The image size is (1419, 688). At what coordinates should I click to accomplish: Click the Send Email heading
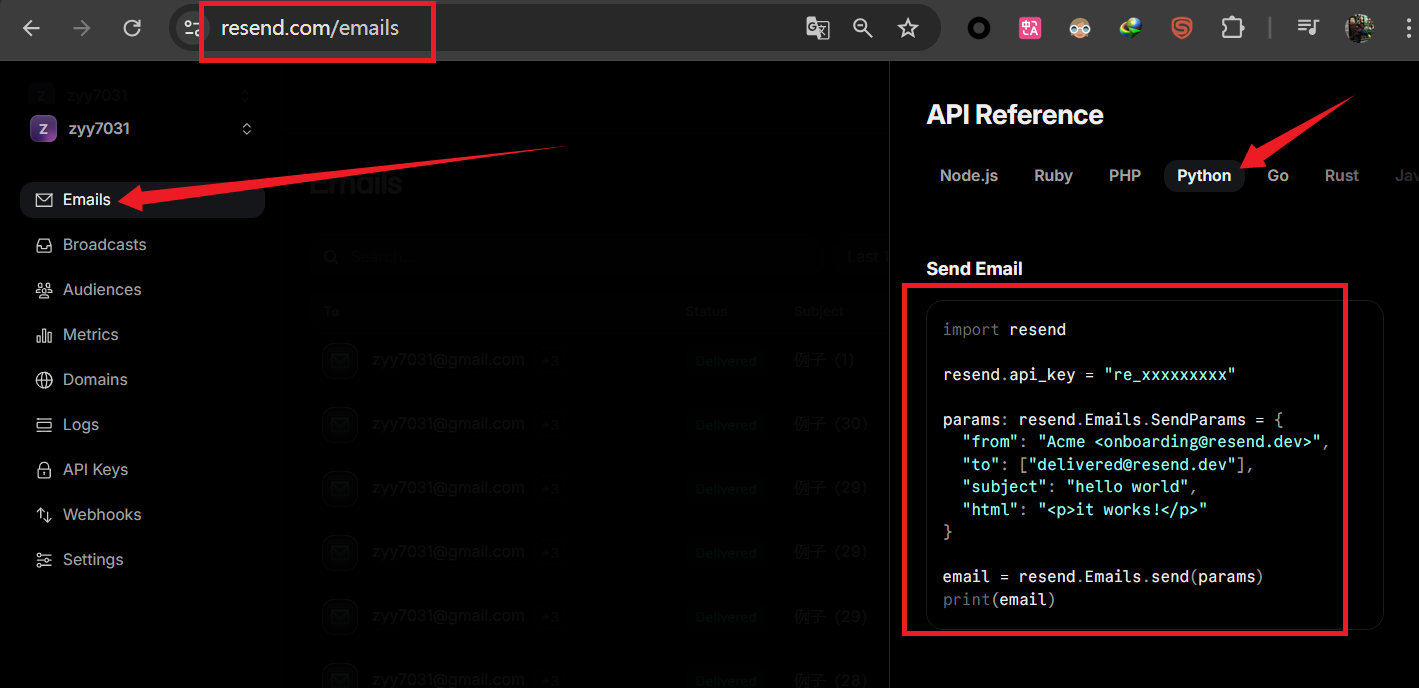pos(974,268)
